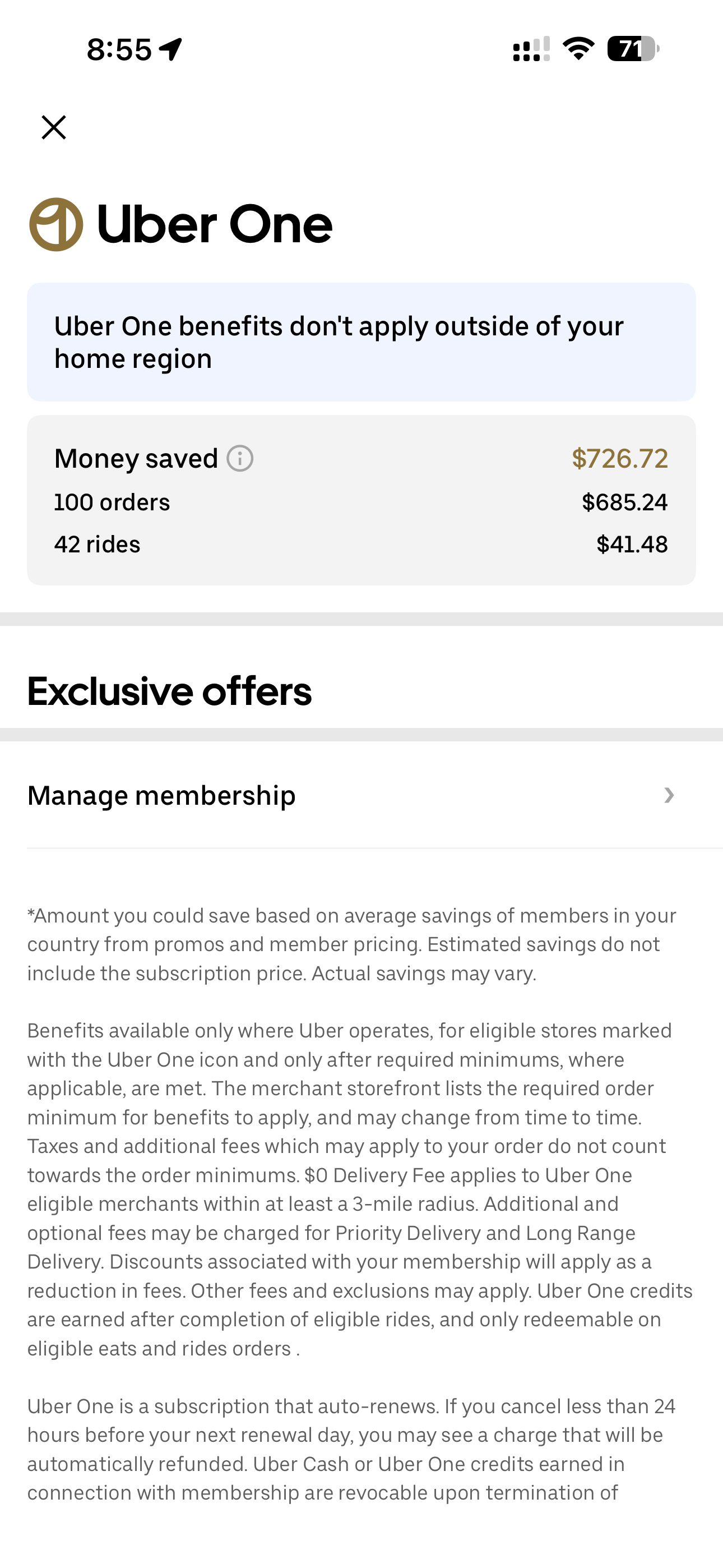
Task: Select the $685.24 orders savings value
Action: pyautogui.click(x=624, y=502)
